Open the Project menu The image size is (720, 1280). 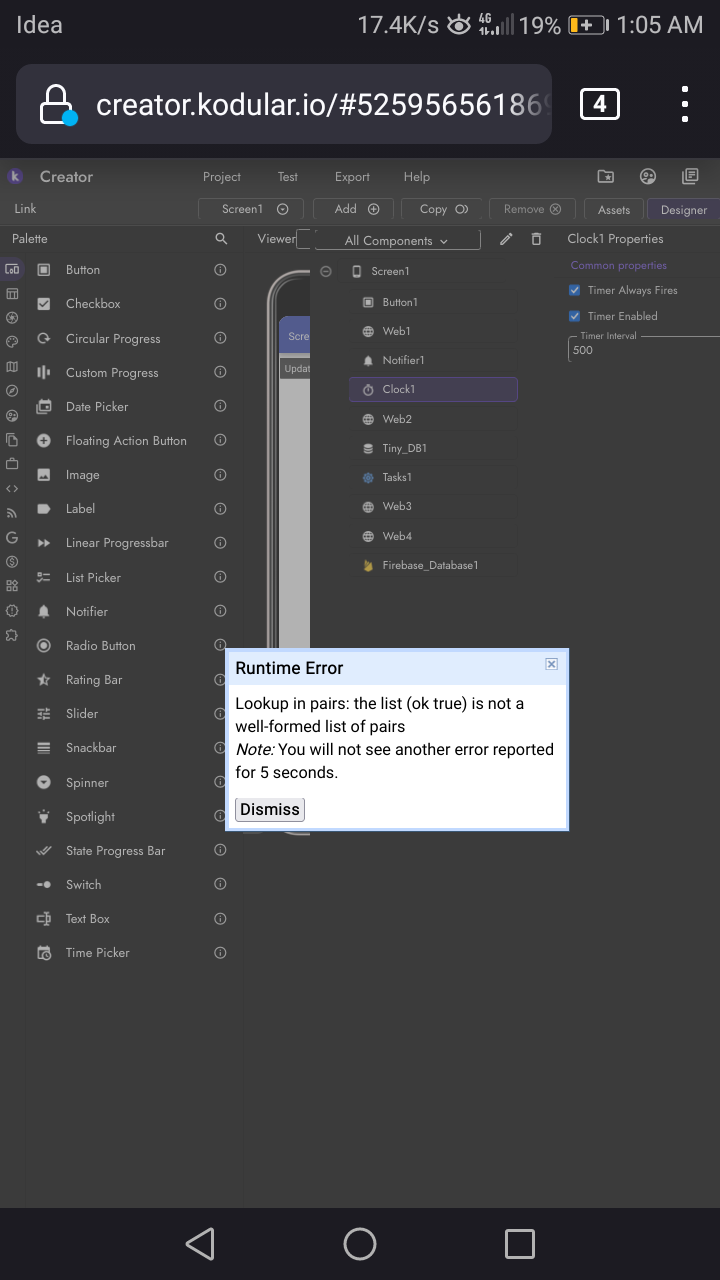(221, 177)
